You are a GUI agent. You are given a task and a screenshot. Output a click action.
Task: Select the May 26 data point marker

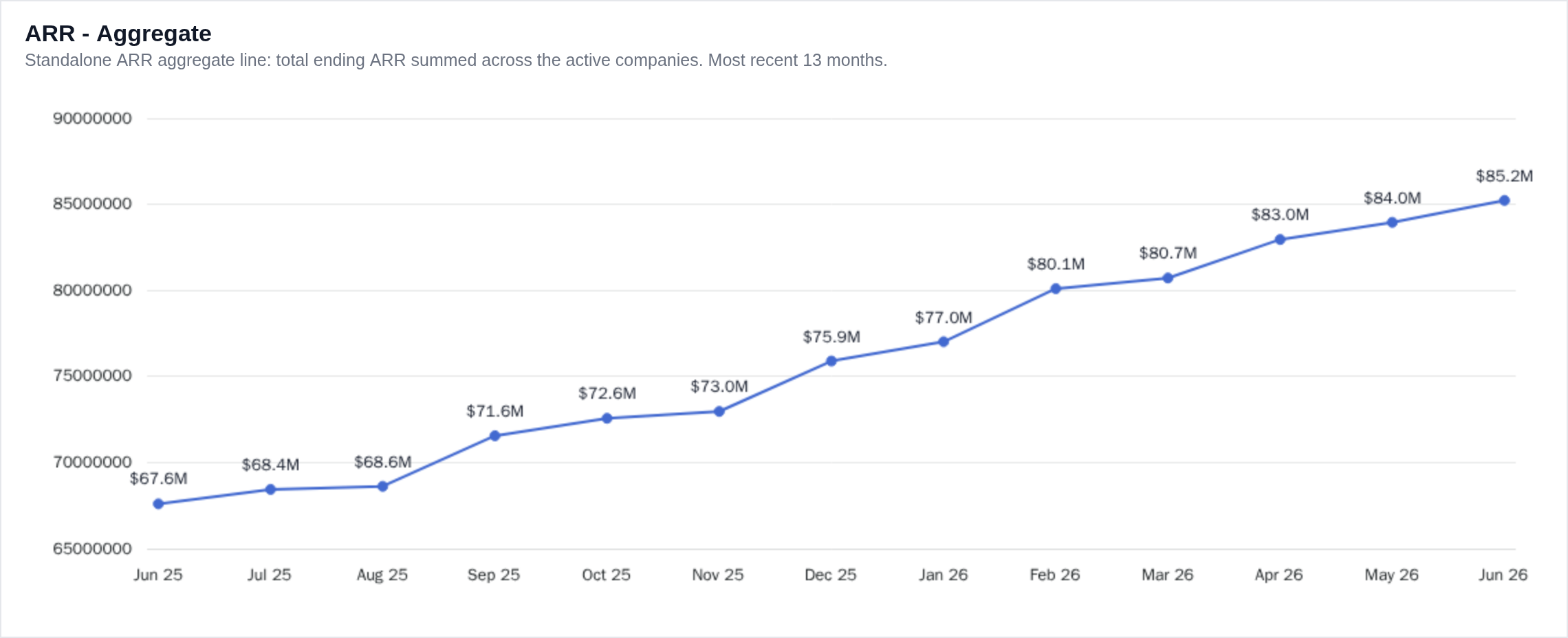[1392, 222]
